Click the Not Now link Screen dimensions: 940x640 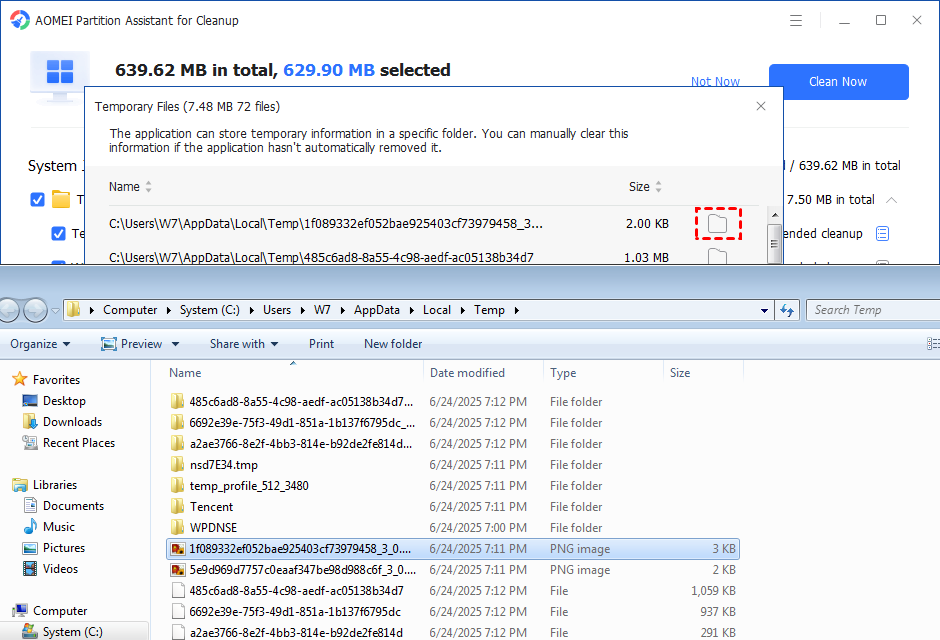pyautogui.click(x=715, y=81)
